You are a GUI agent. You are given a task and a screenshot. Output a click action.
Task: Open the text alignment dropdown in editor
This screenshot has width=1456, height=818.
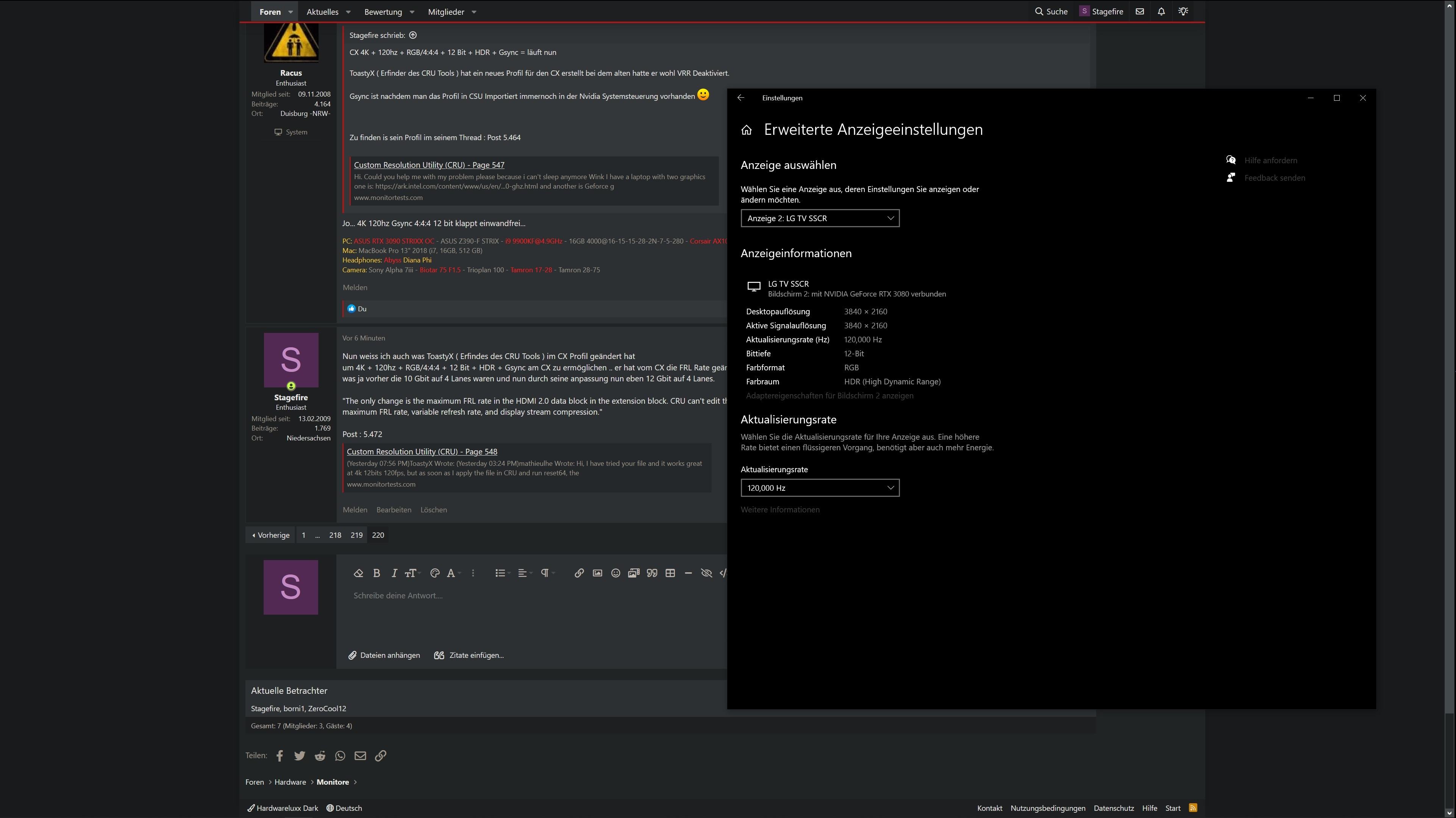coord(525,573)
